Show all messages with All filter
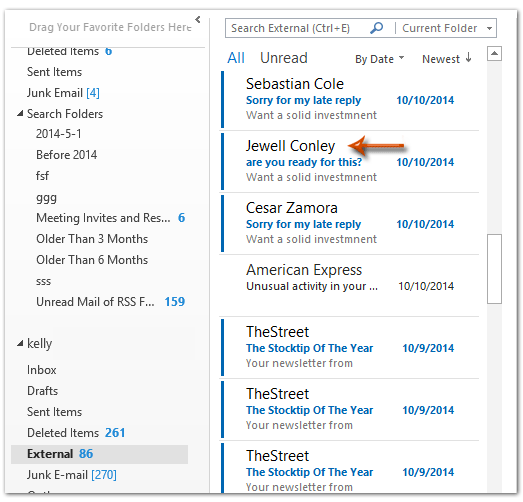The image size is (523, 502). tap(236, 58)
